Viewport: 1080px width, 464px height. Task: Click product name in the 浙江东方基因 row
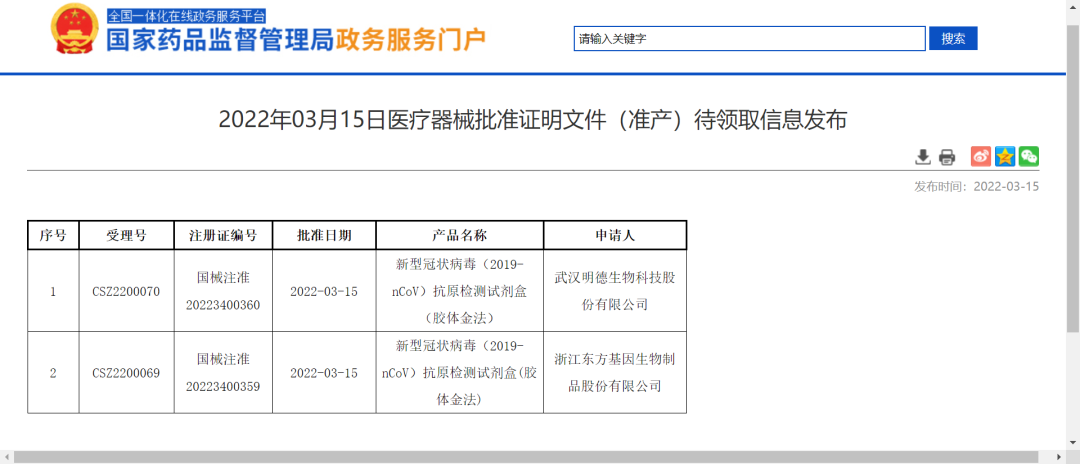[459, 373]
